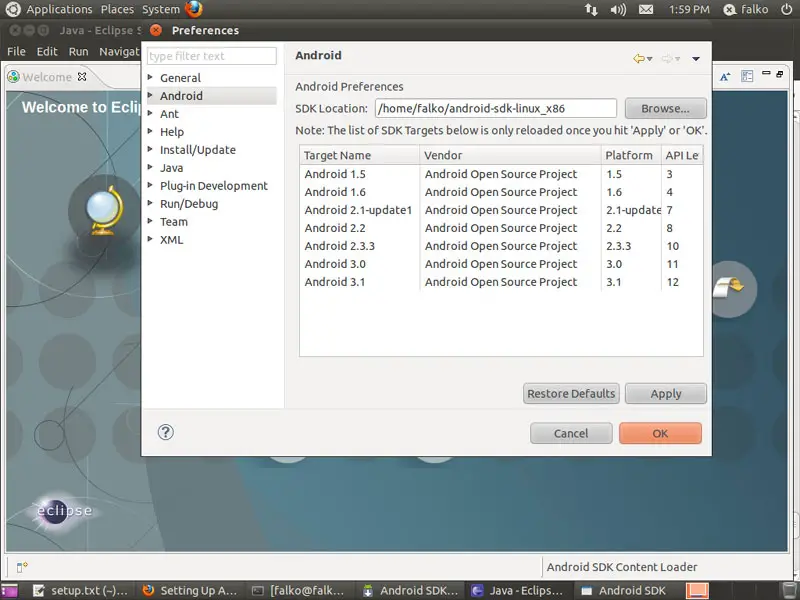Open the Ubuntu main menu logo icon

13,9
